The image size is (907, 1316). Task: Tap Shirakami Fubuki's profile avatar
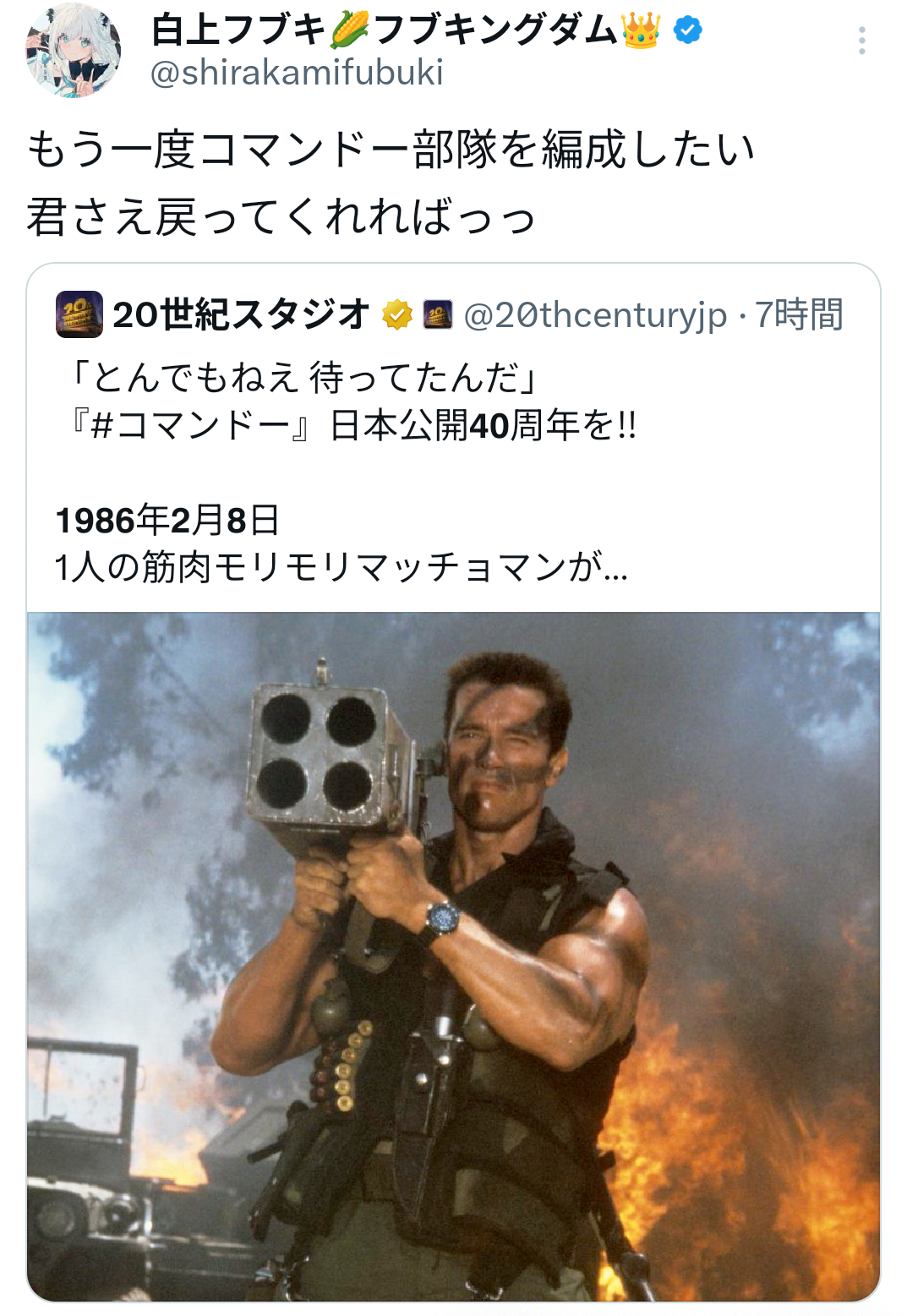pyautogui.click(x=74, y=51)
